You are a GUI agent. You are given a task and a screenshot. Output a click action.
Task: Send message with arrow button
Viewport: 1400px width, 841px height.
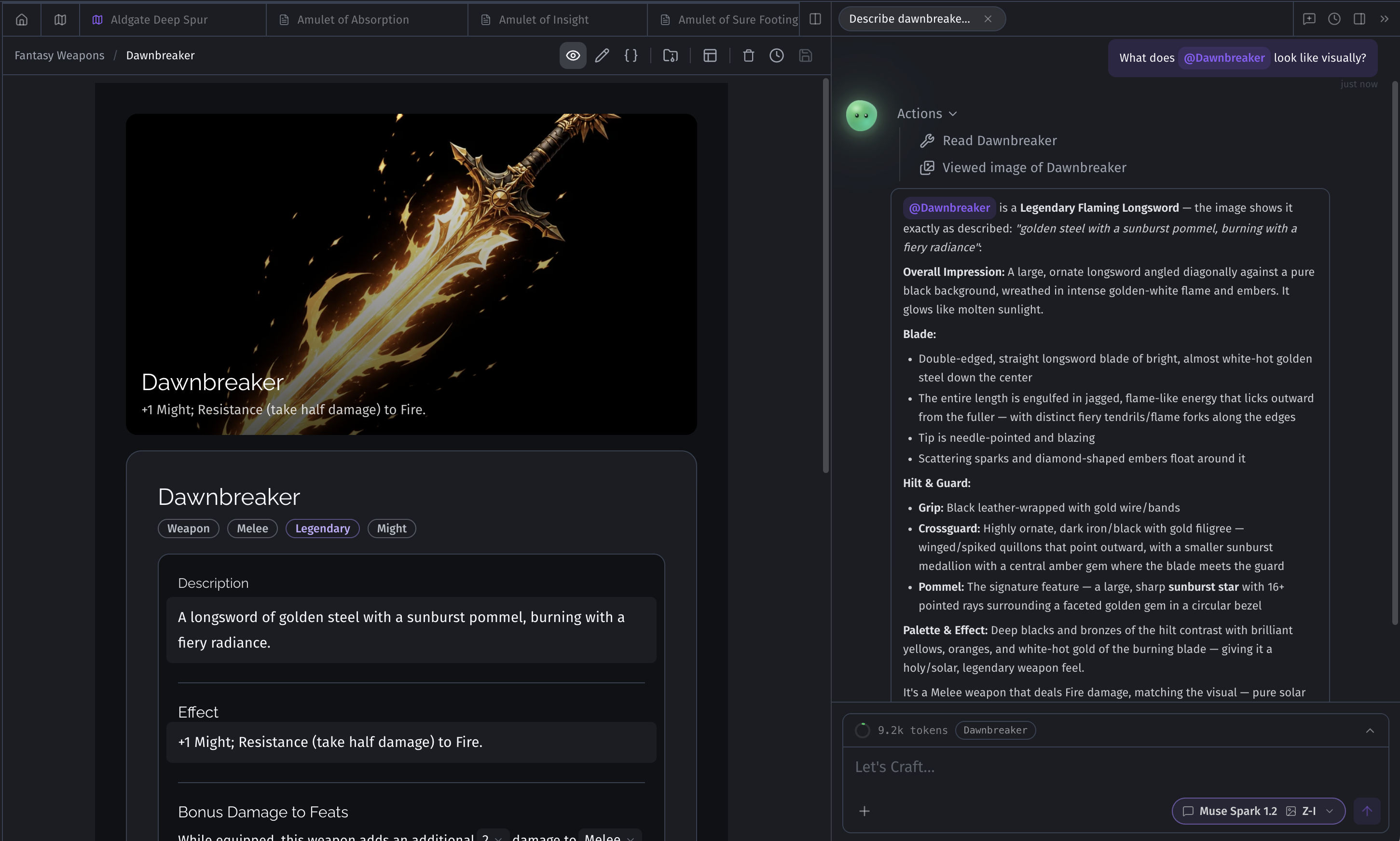pos(1367,811)
